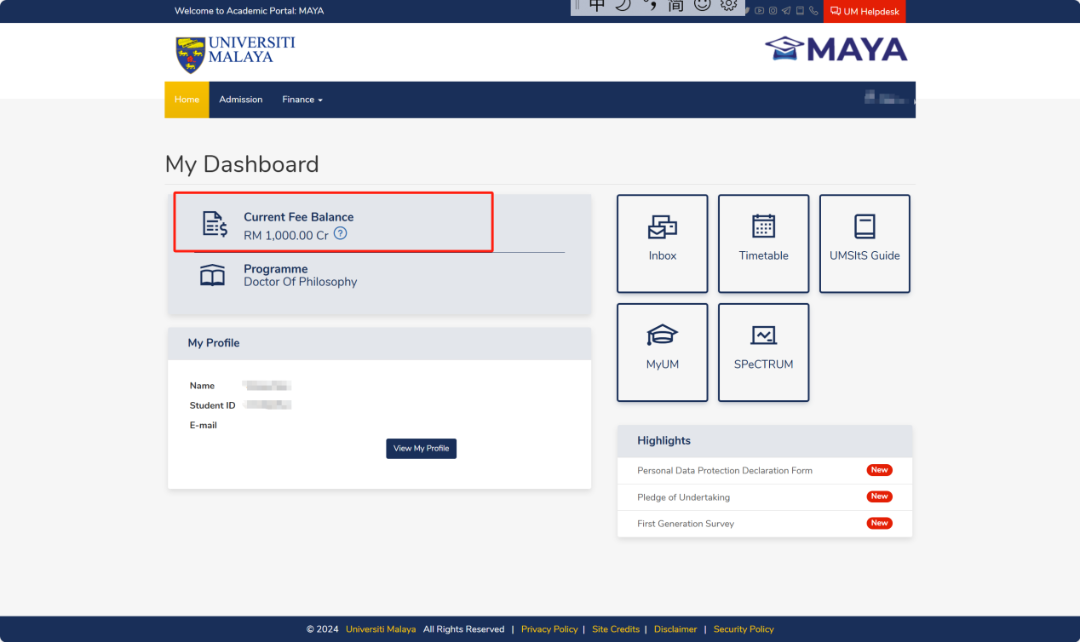
Task: Click Welcome to Academic Portal: MAYA text
Action: [249, 11]
